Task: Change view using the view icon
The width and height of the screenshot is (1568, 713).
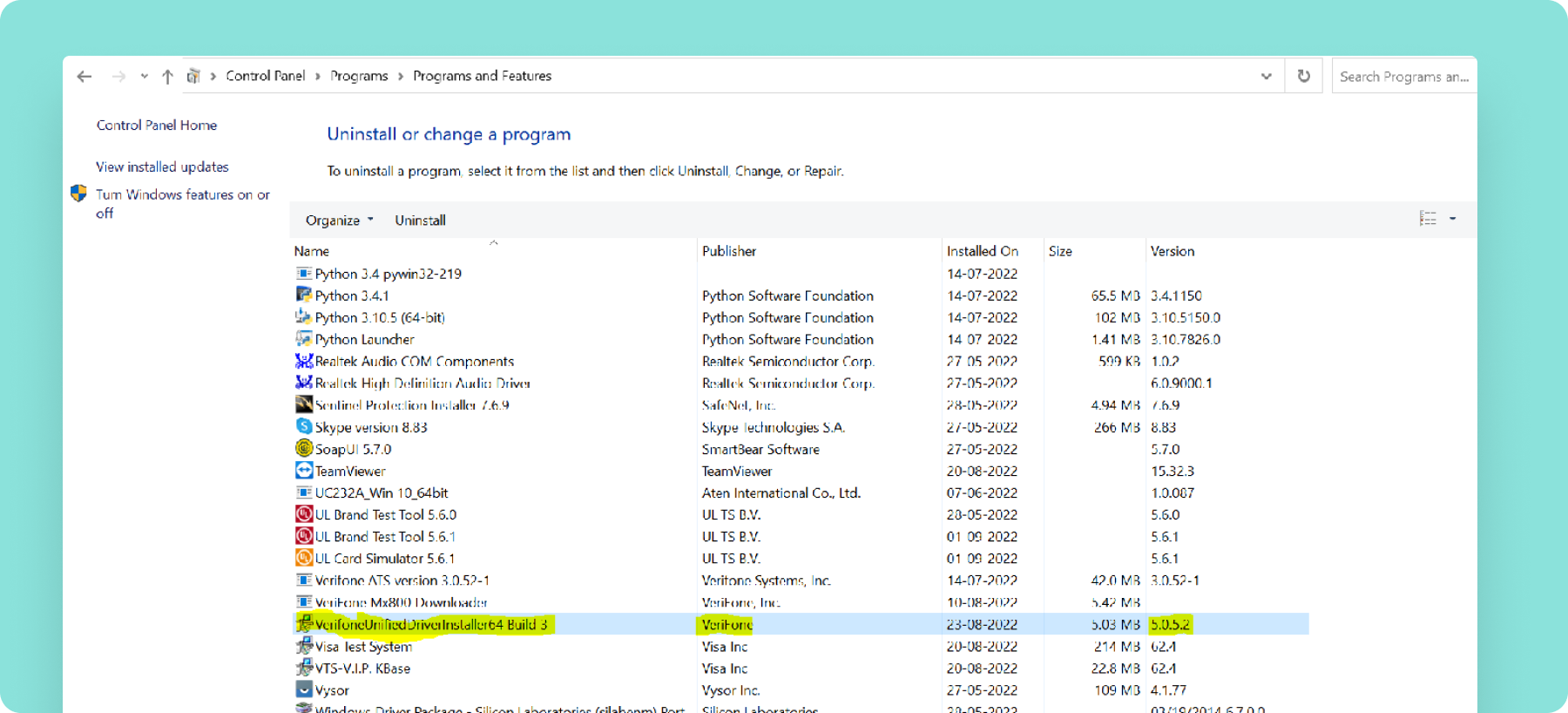Action: point(1428,219)
